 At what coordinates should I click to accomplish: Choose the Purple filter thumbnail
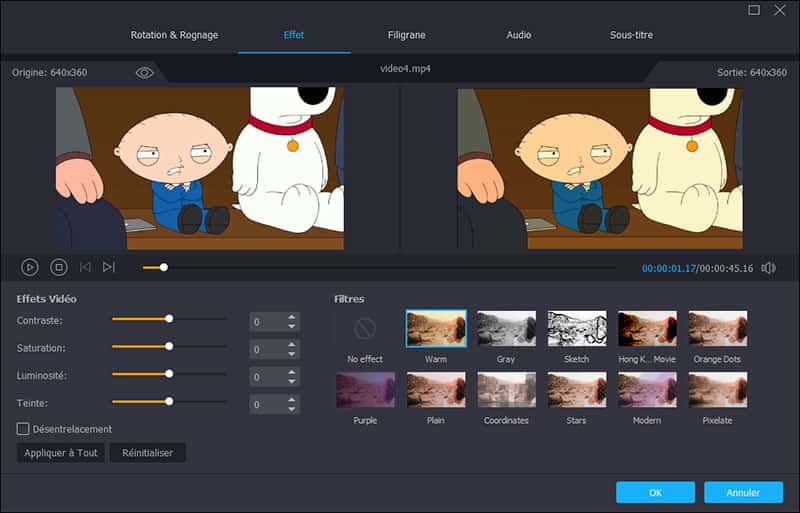click(365, 390)
